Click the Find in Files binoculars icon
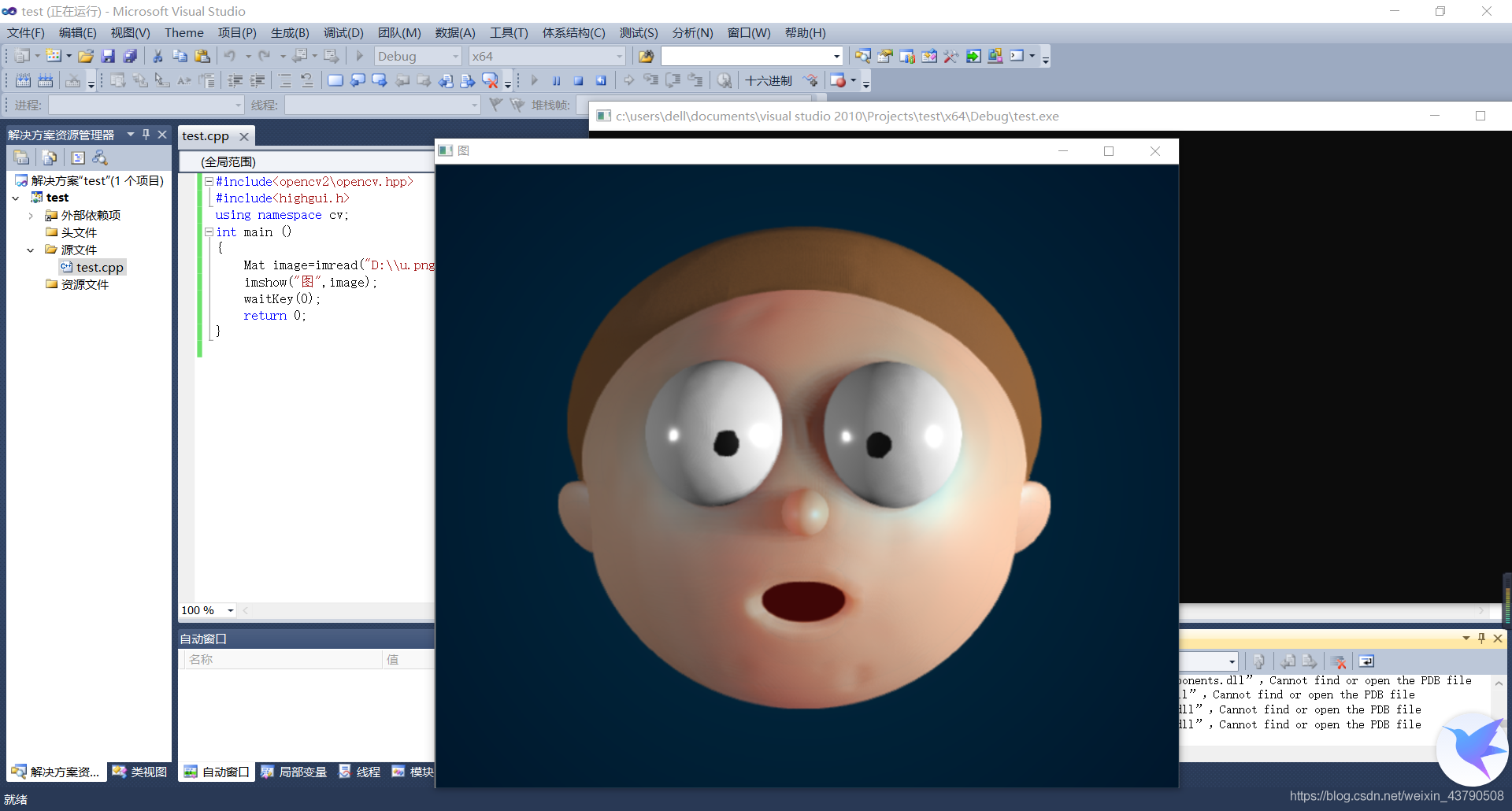This screenshot has height=811, width=1512. [646, 57]
